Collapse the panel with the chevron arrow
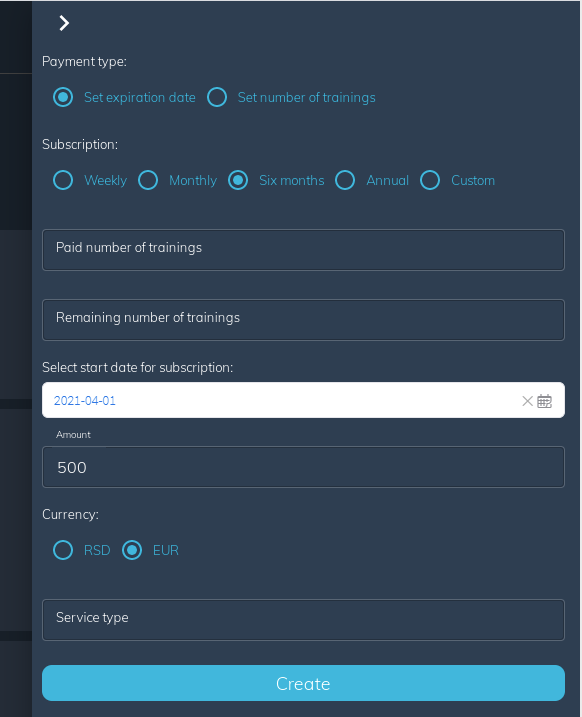The height and width of the screenshot is (717, 582). click(x=64, y=23)
